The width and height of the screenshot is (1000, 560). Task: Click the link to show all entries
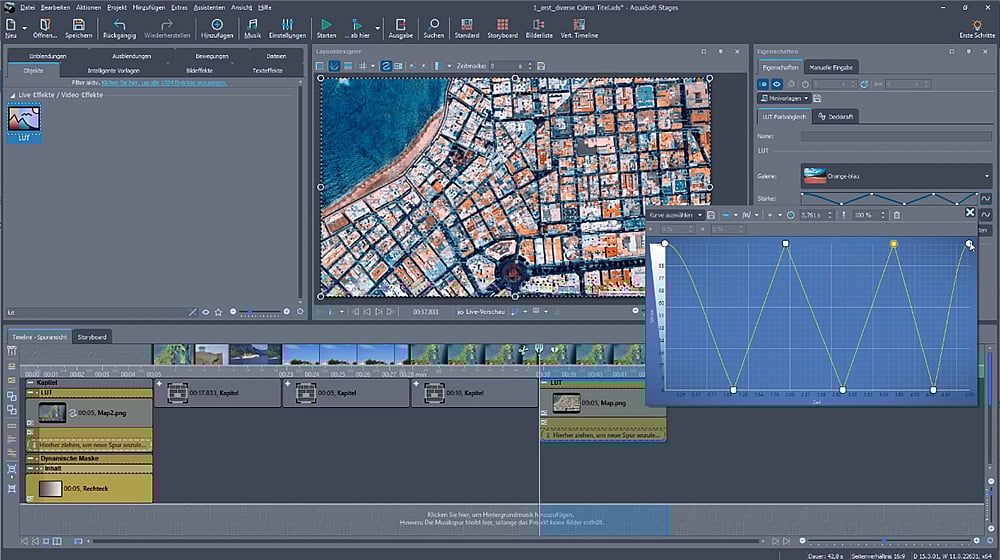(x=164, y=82)
